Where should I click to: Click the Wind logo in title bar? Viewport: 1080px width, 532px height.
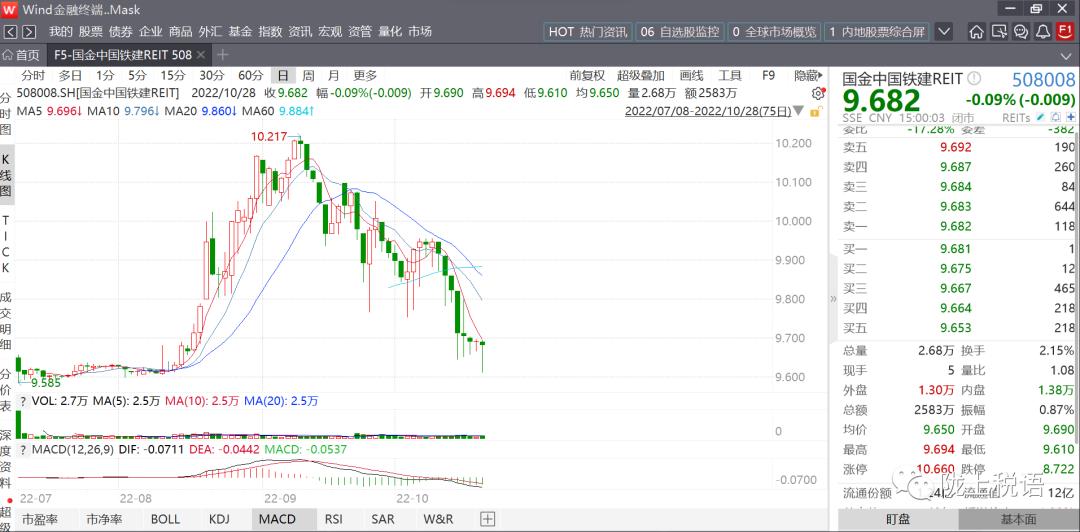pyautogui.click(x=10, y=9)
